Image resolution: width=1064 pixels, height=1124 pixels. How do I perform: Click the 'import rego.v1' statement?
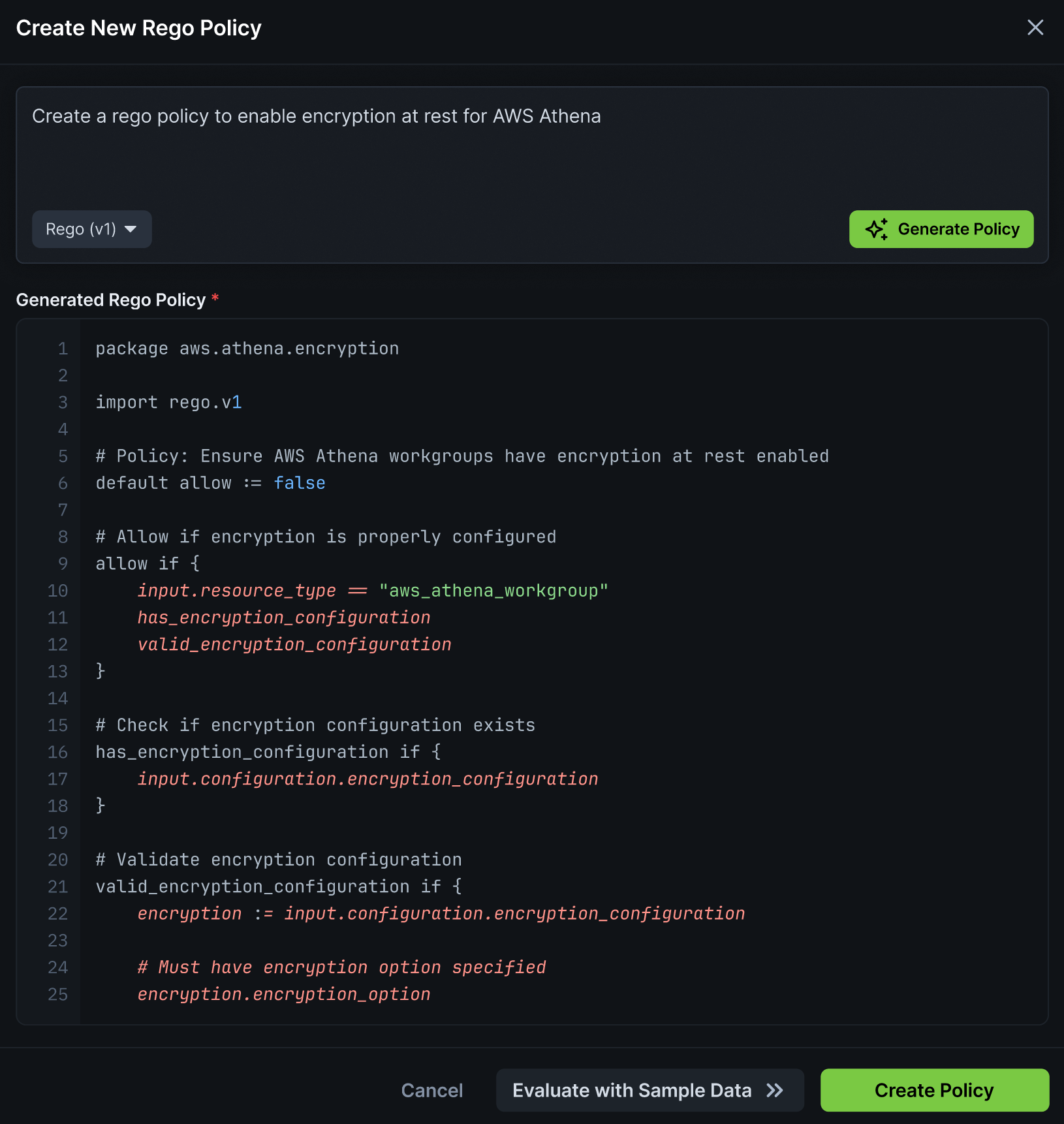point(168,402)
